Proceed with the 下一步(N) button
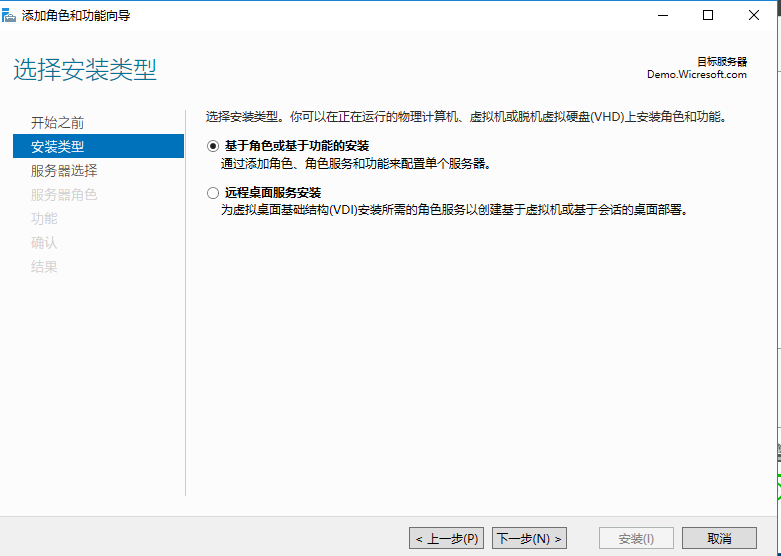This screenshot has height=556, width=781. pos(529,538)
